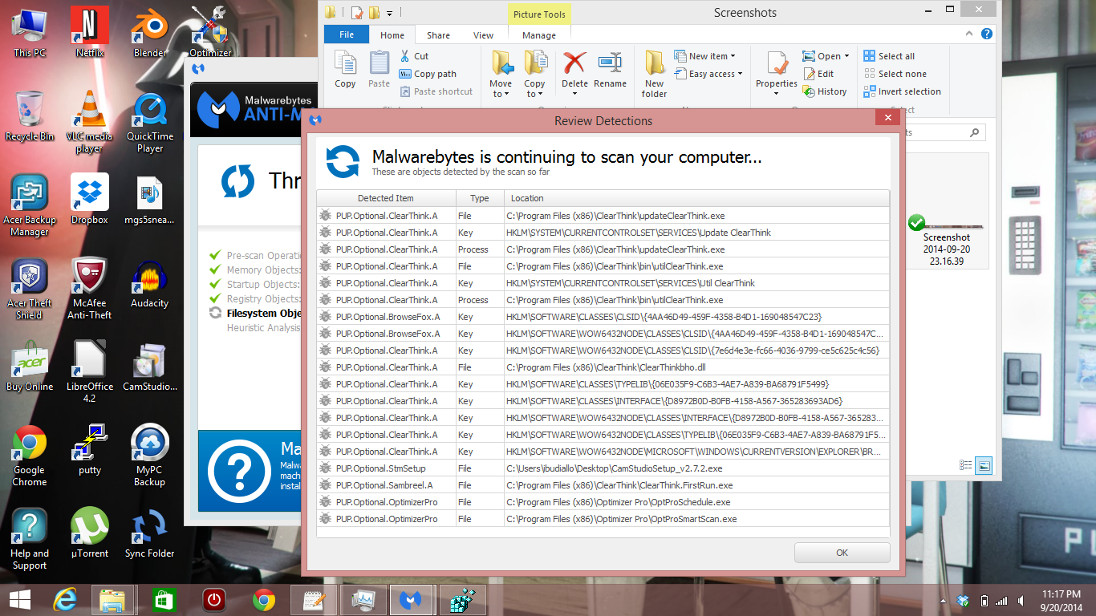
Task: Open the Windows Store taskbar icon
Action: pyautogui.click(x=164, y=600)
